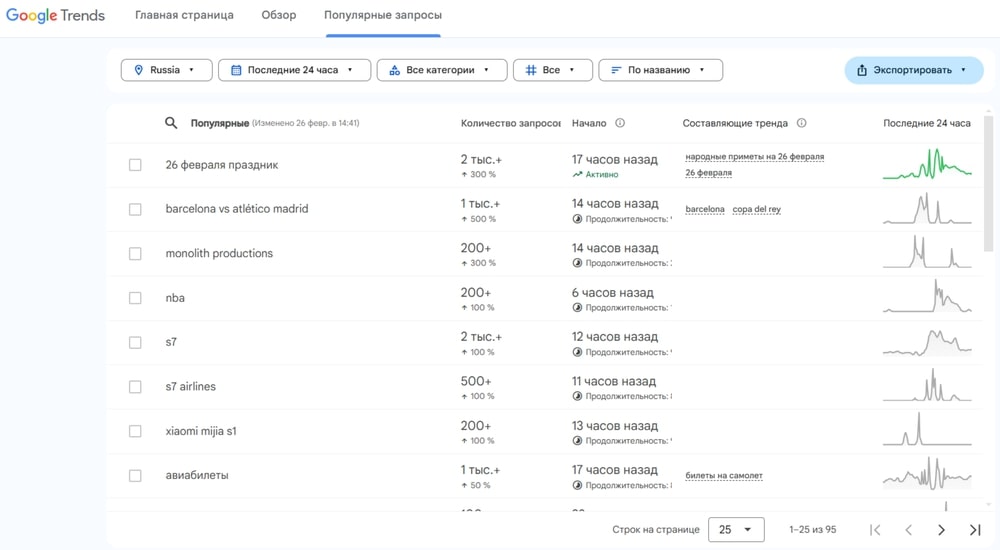Toggle the checkbox for the s7 row
This screenshot has width=1000, height=550.
click(135, 342)
